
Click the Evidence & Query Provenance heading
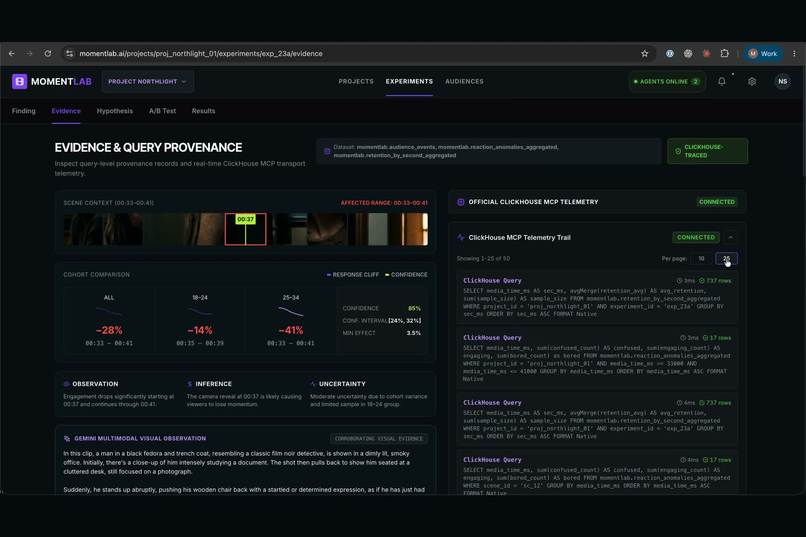tap(148, 147)
